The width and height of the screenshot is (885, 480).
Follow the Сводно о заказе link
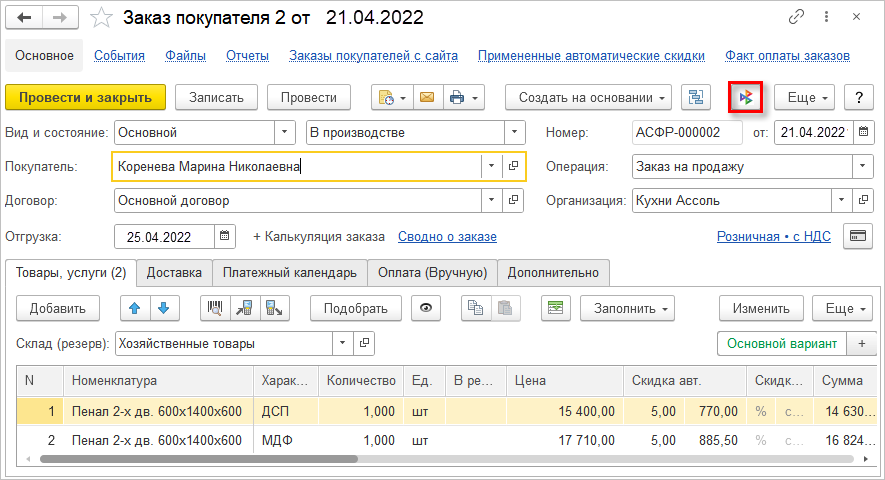pyautogui.click(x=447, y=237)
